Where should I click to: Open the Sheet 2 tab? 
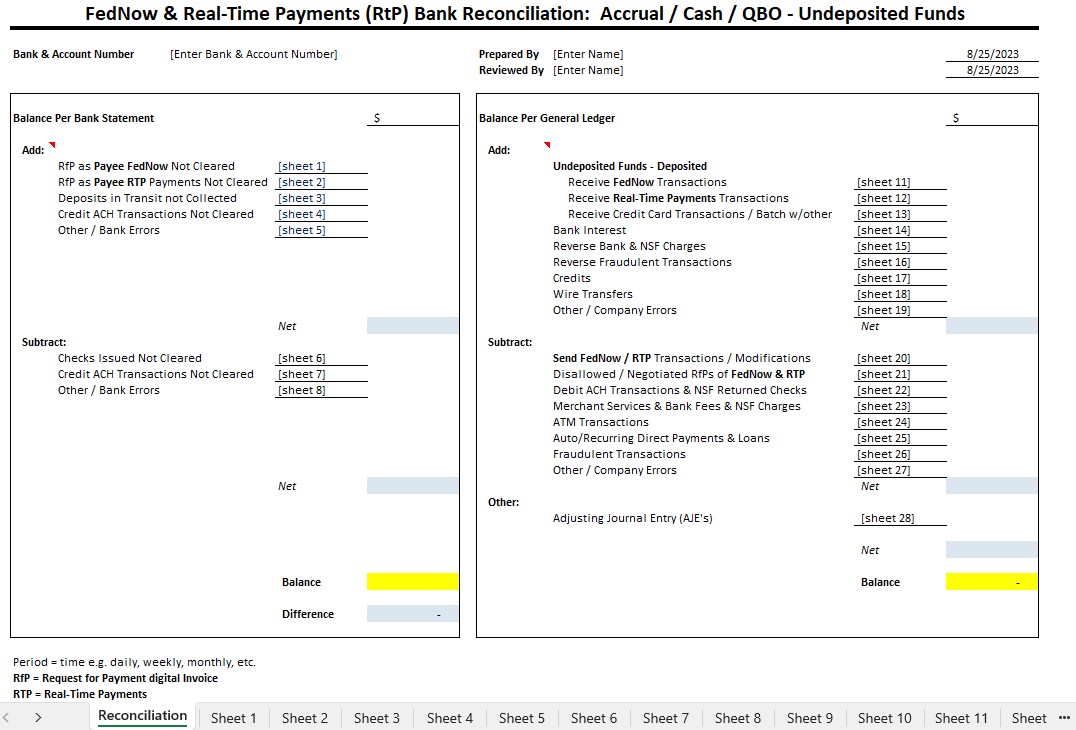(305, 718)
